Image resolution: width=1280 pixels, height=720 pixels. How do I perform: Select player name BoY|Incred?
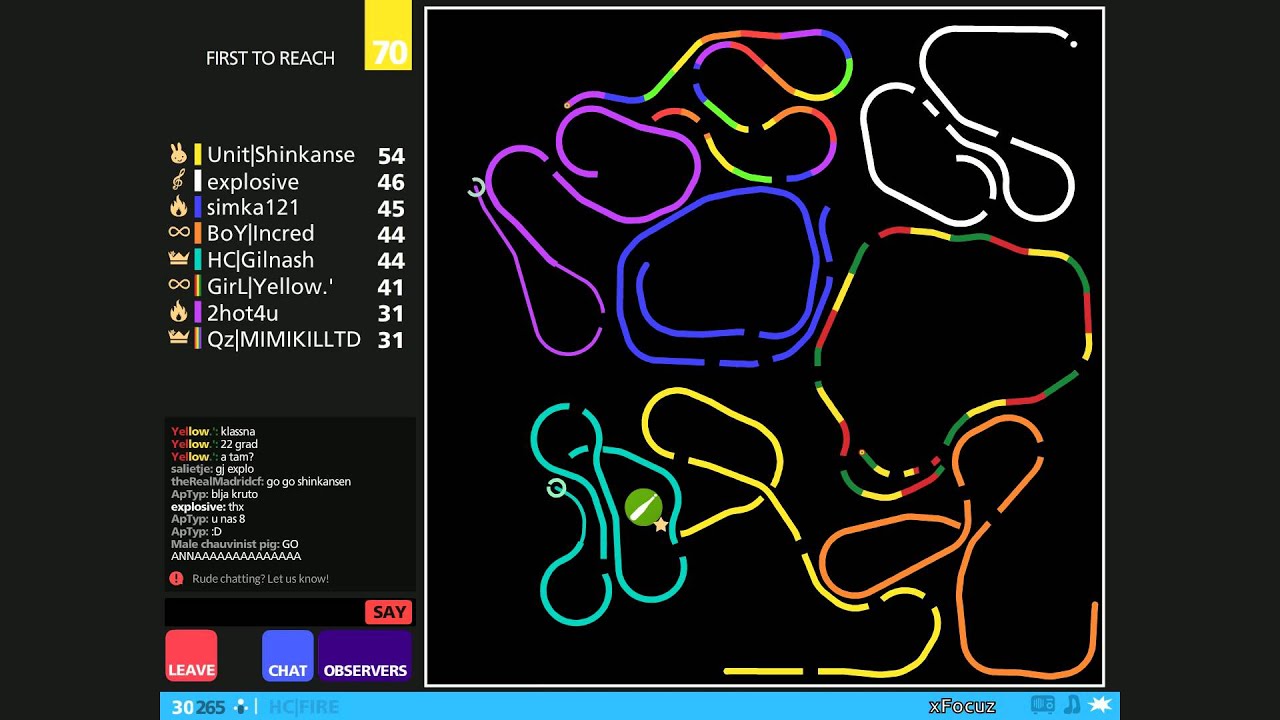click(261, 234)
